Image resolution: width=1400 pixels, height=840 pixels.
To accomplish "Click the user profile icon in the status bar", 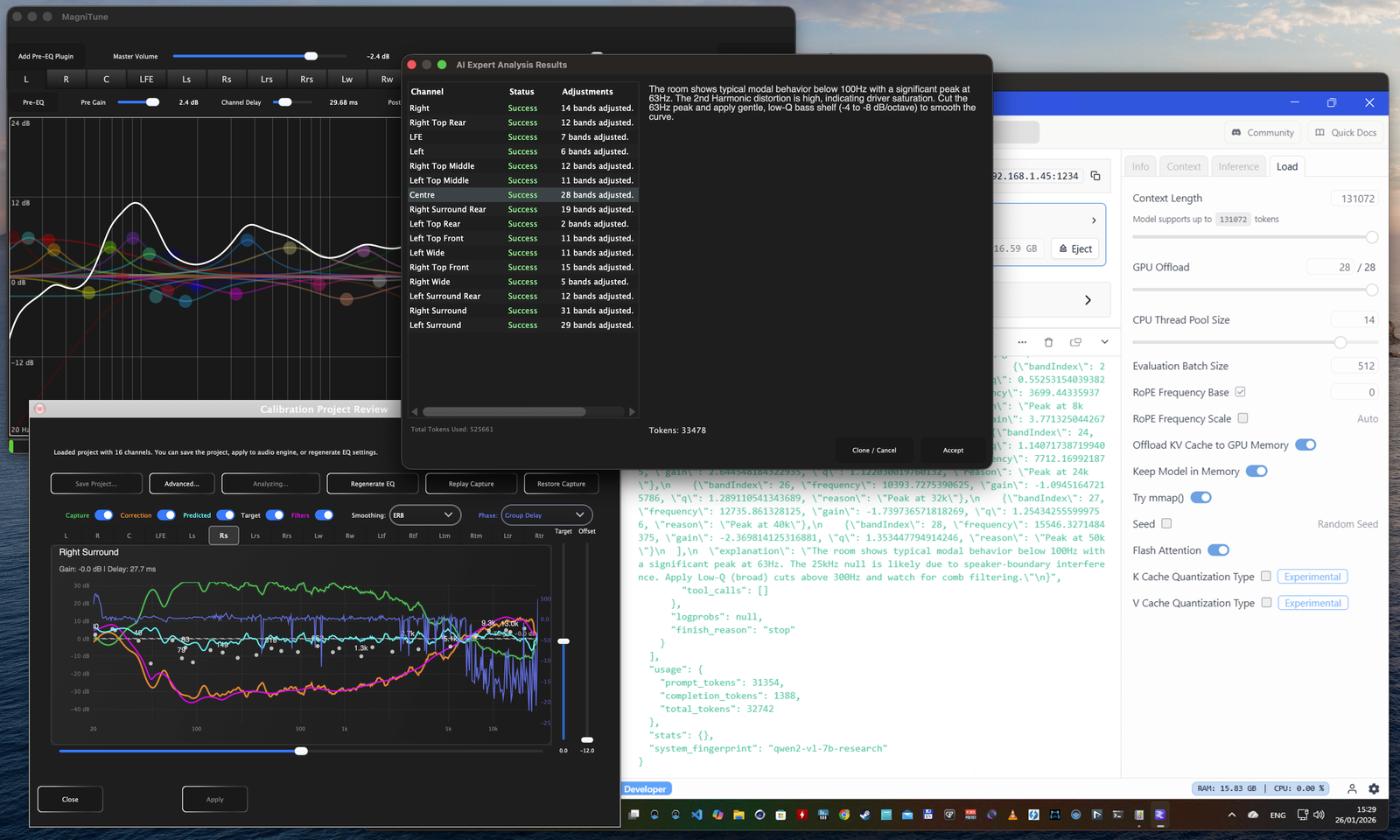I will coord(1353,788).
